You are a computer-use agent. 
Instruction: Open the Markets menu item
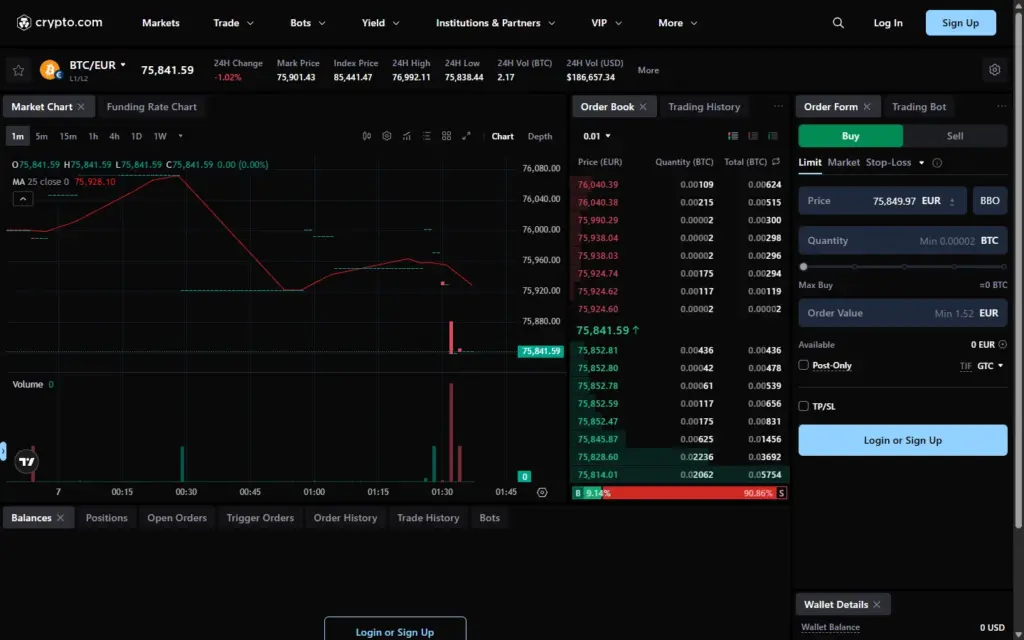[x=161, y=23]
